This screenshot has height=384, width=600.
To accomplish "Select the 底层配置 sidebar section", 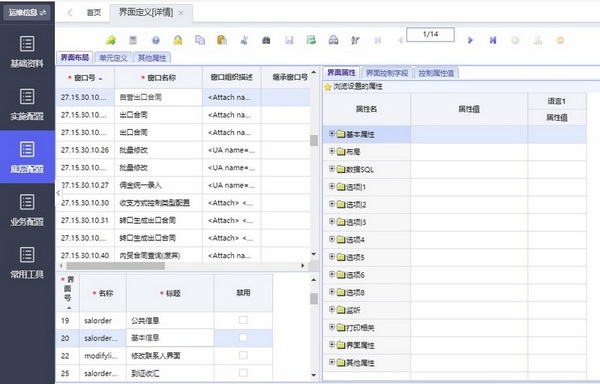I will (x=27, y=157).
